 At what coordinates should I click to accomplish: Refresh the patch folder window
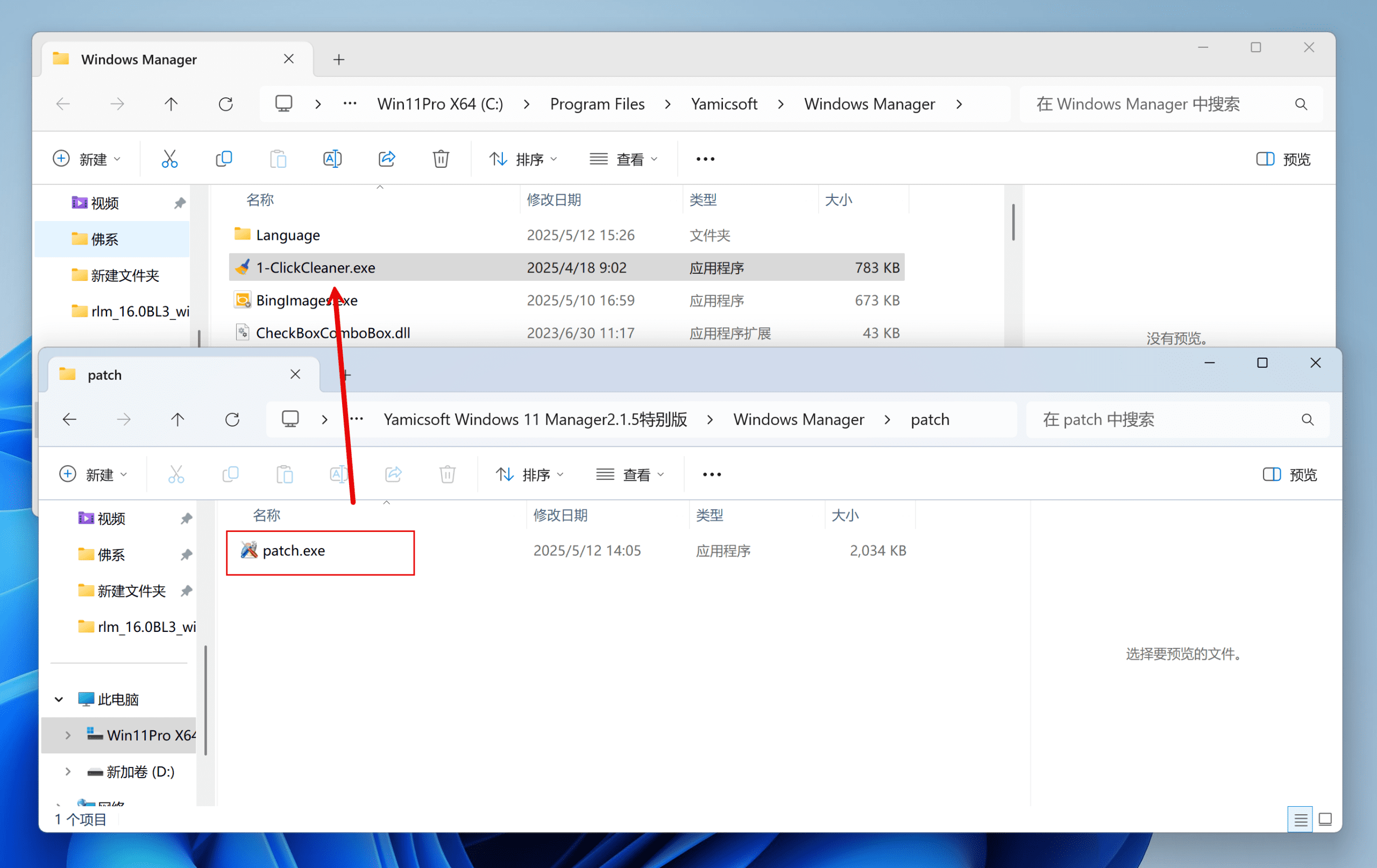(232, 419)
